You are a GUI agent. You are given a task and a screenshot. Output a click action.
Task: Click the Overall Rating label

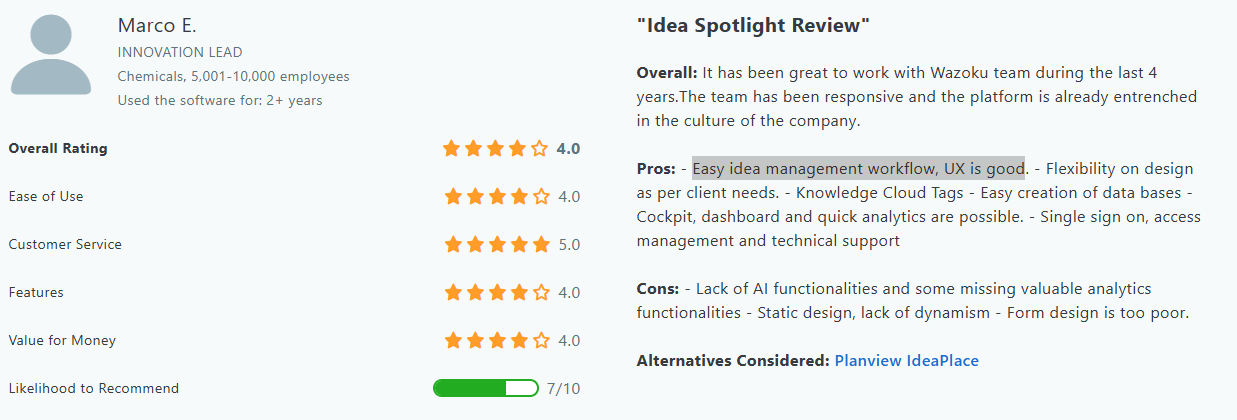(x=58, y=149)
